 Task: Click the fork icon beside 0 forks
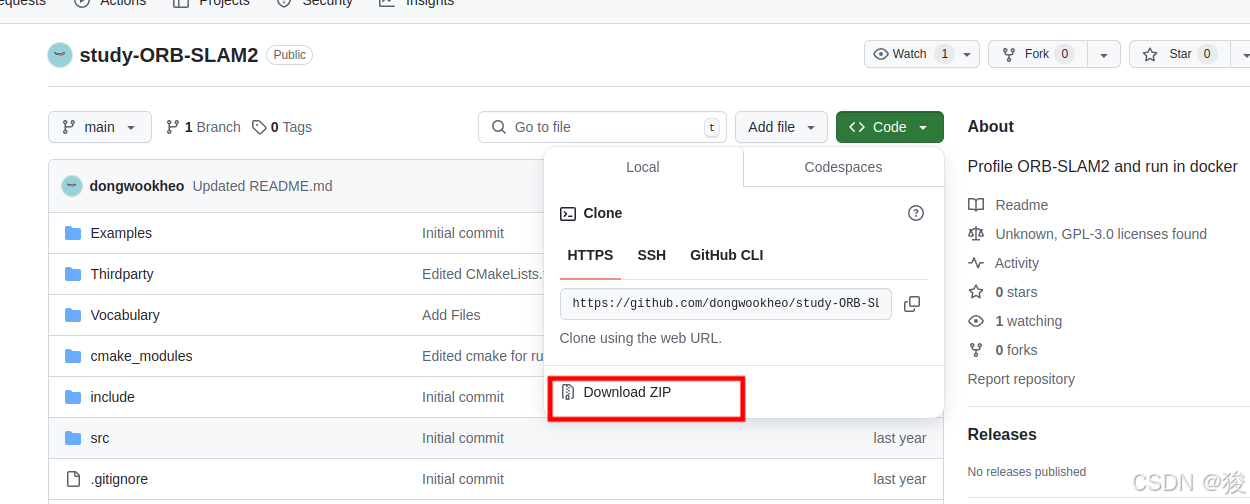[x=976, y=350]
